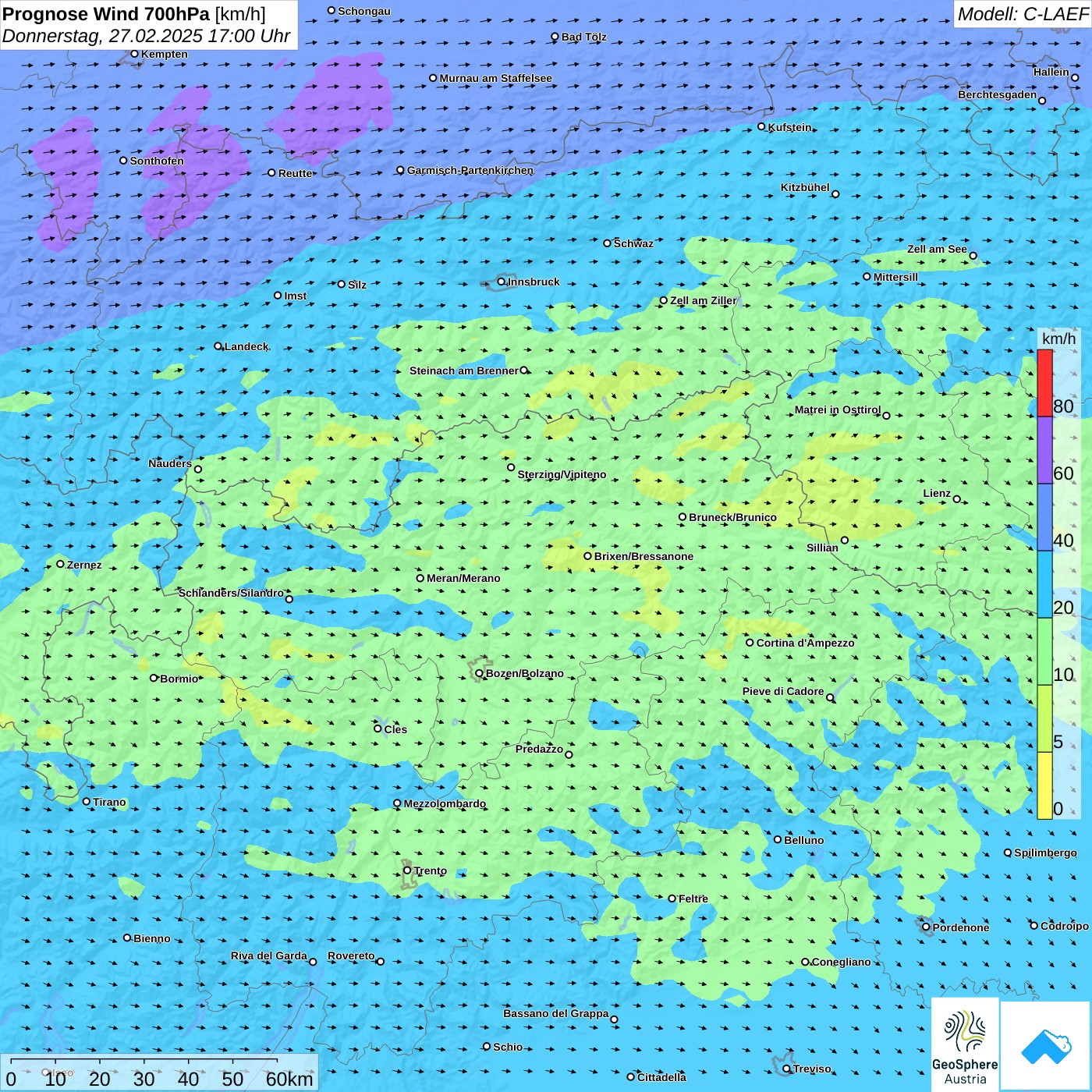Click the Meran/Merano city label
1092x1092 pixels.
(x=463, y=578)
